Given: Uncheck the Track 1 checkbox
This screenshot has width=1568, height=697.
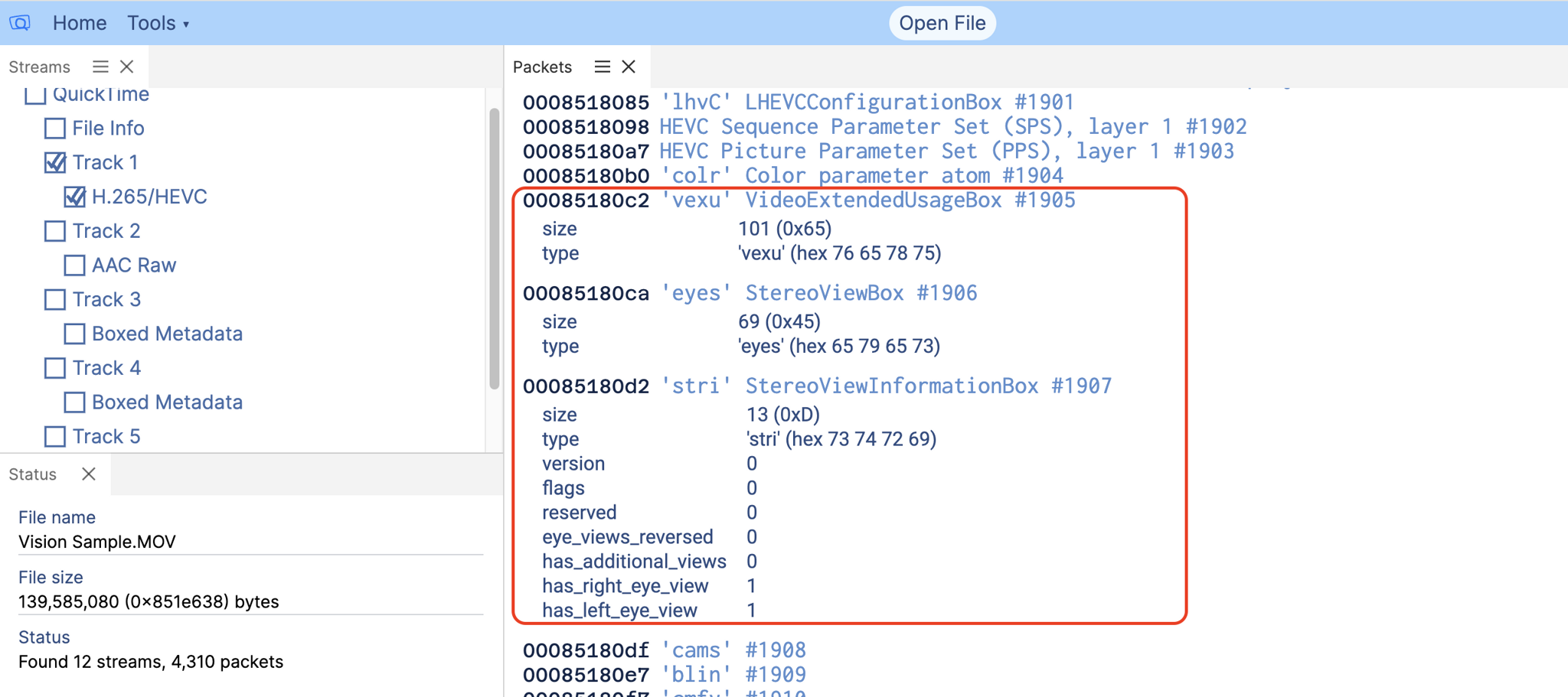Looking at the screenshot, I should (55, 163).
